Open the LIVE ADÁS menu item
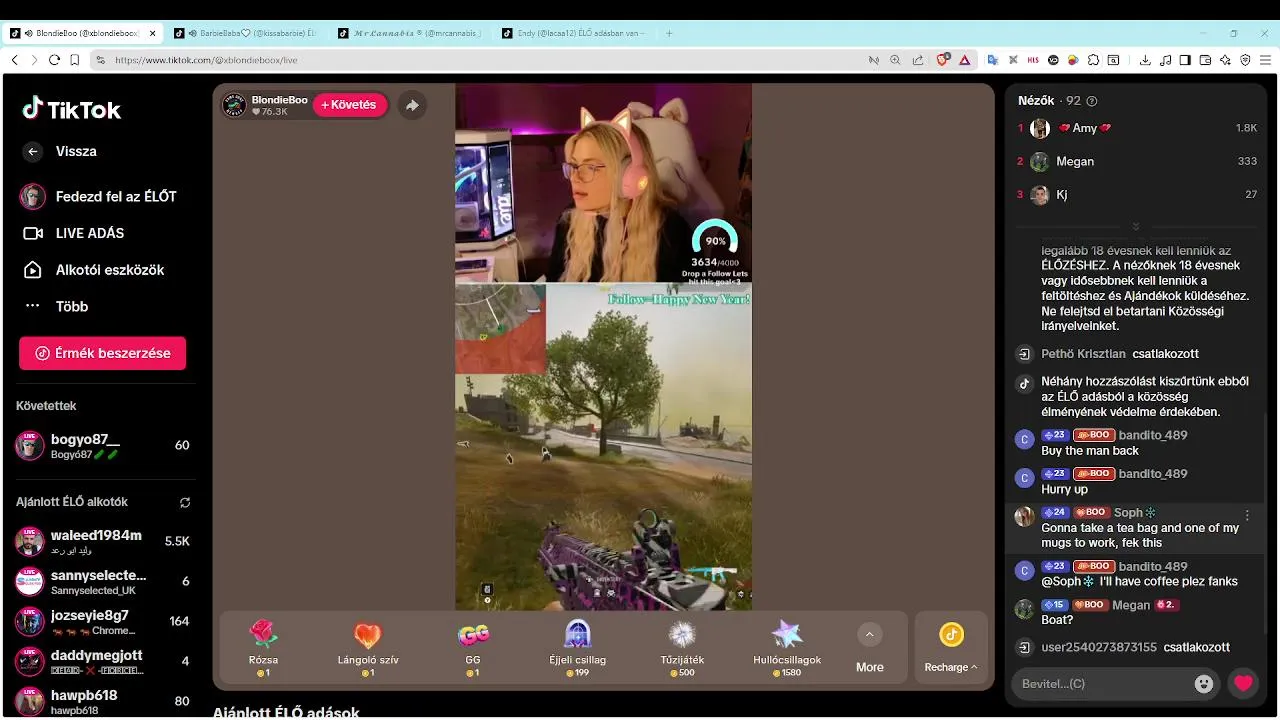Viewport: 1280px width, 720px height. click(75, 233)
